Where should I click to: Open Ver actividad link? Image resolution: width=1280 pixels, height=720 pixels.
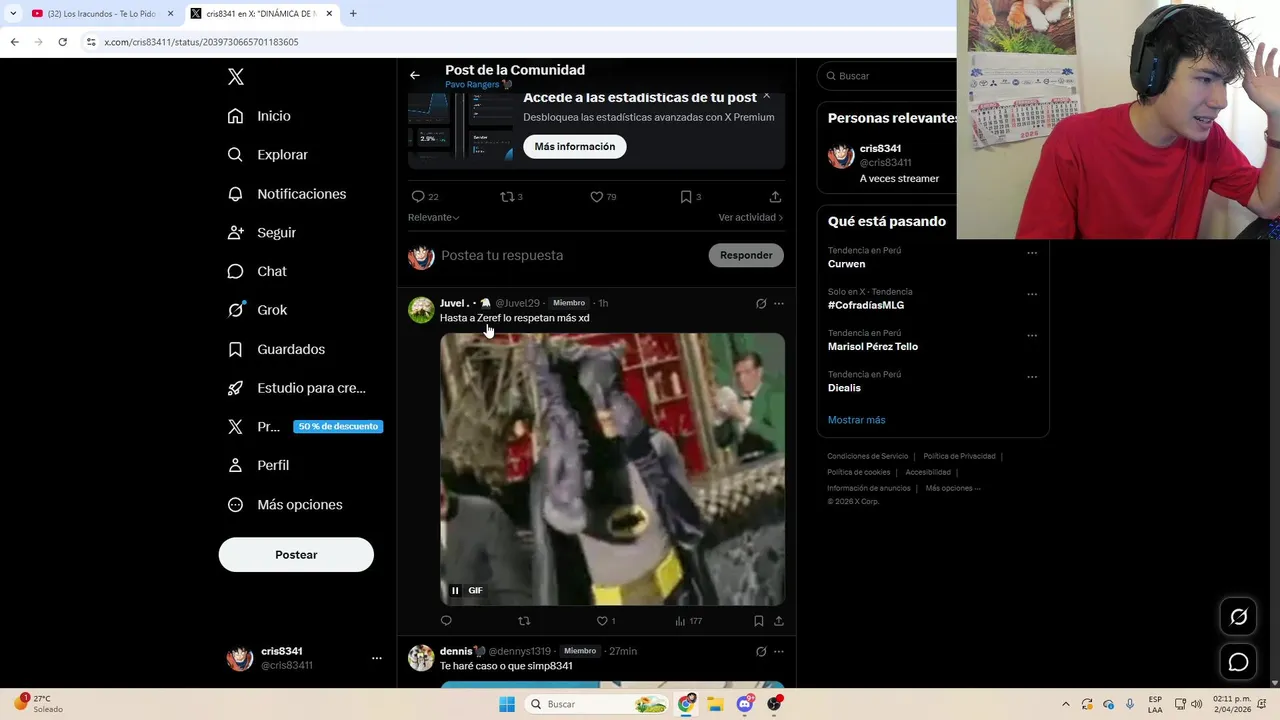point(750,217)
